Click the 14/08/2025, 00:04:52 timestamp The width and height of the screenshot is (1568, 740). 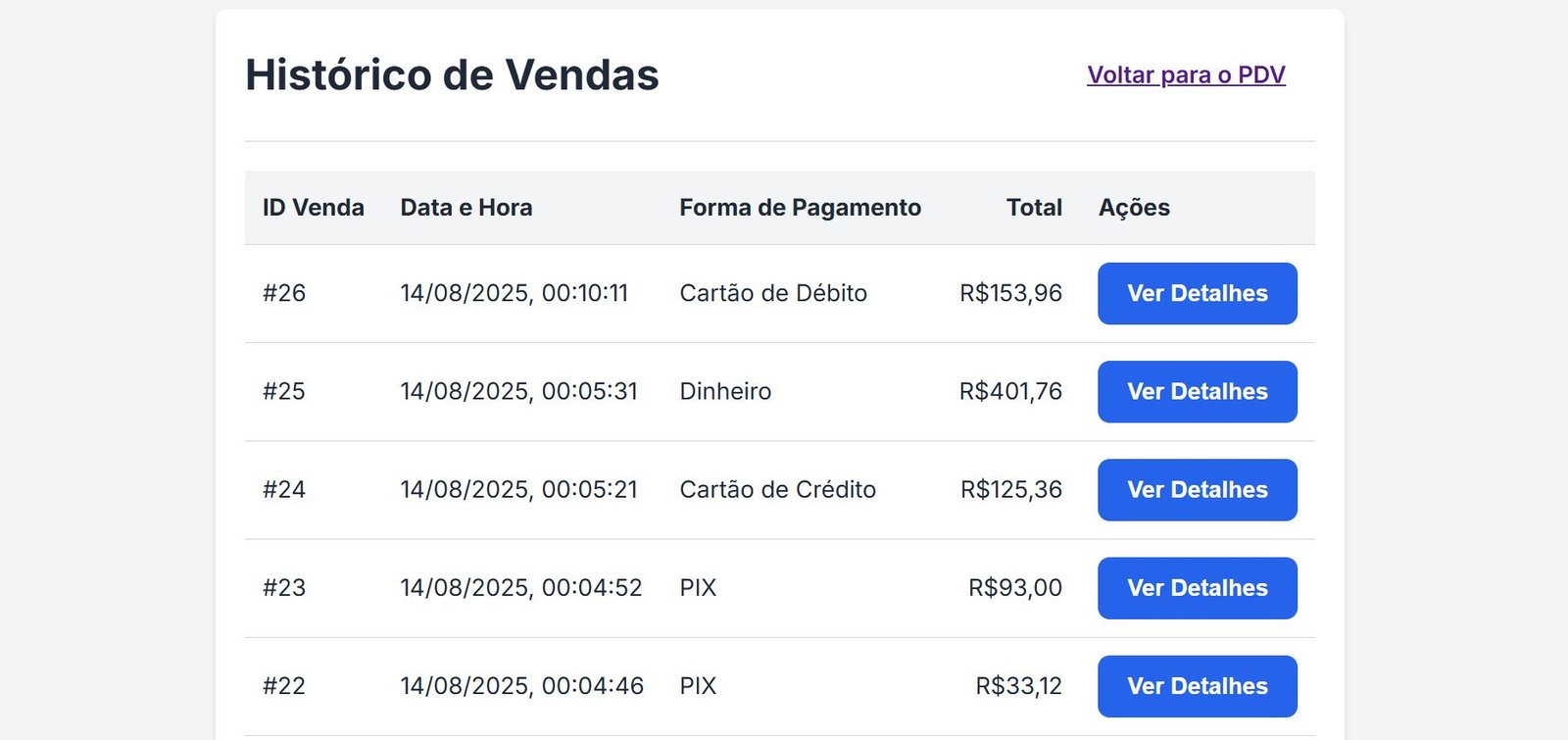(x=520, y=587)
